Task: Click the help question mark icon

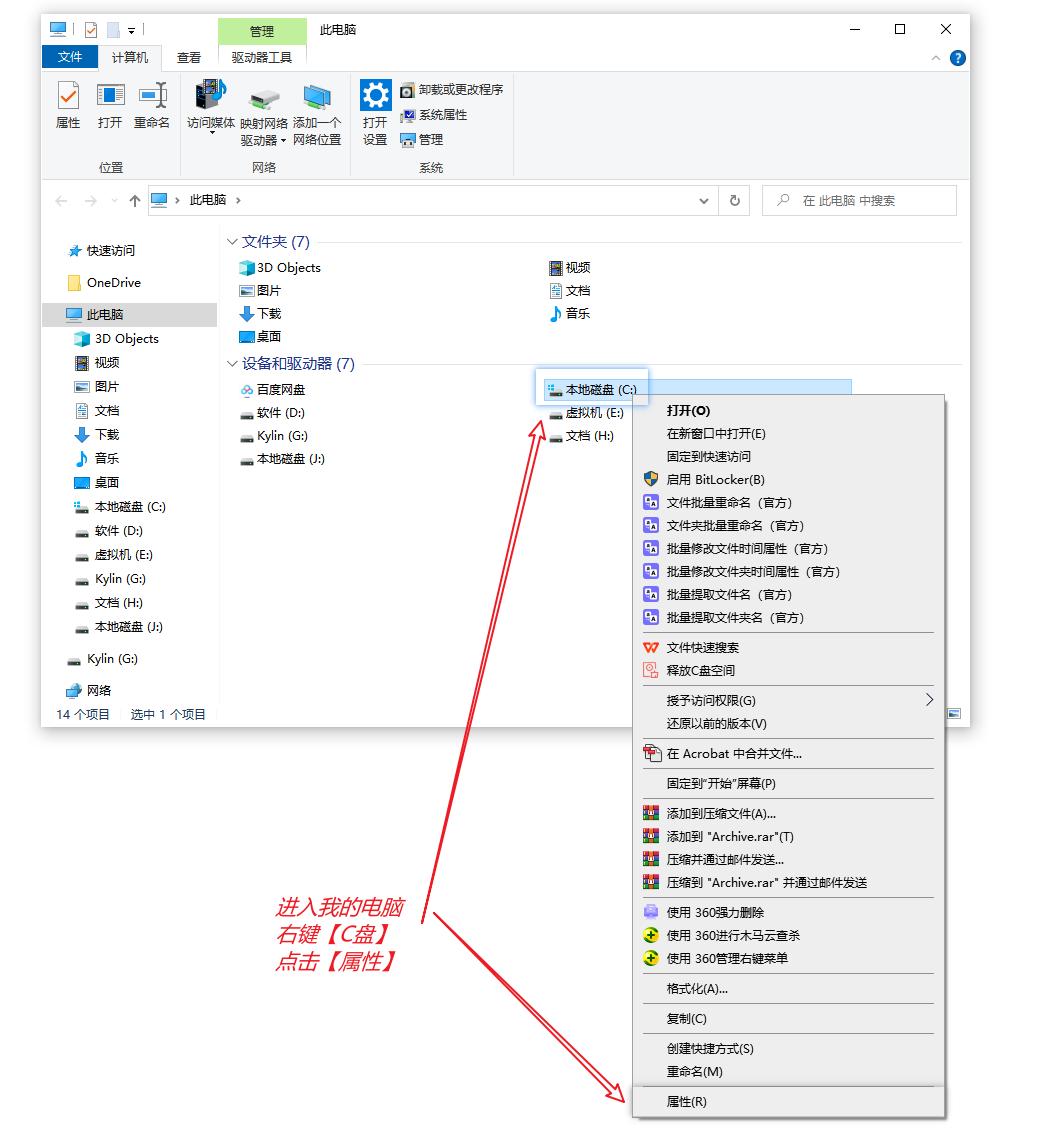Action: (957, 58)
